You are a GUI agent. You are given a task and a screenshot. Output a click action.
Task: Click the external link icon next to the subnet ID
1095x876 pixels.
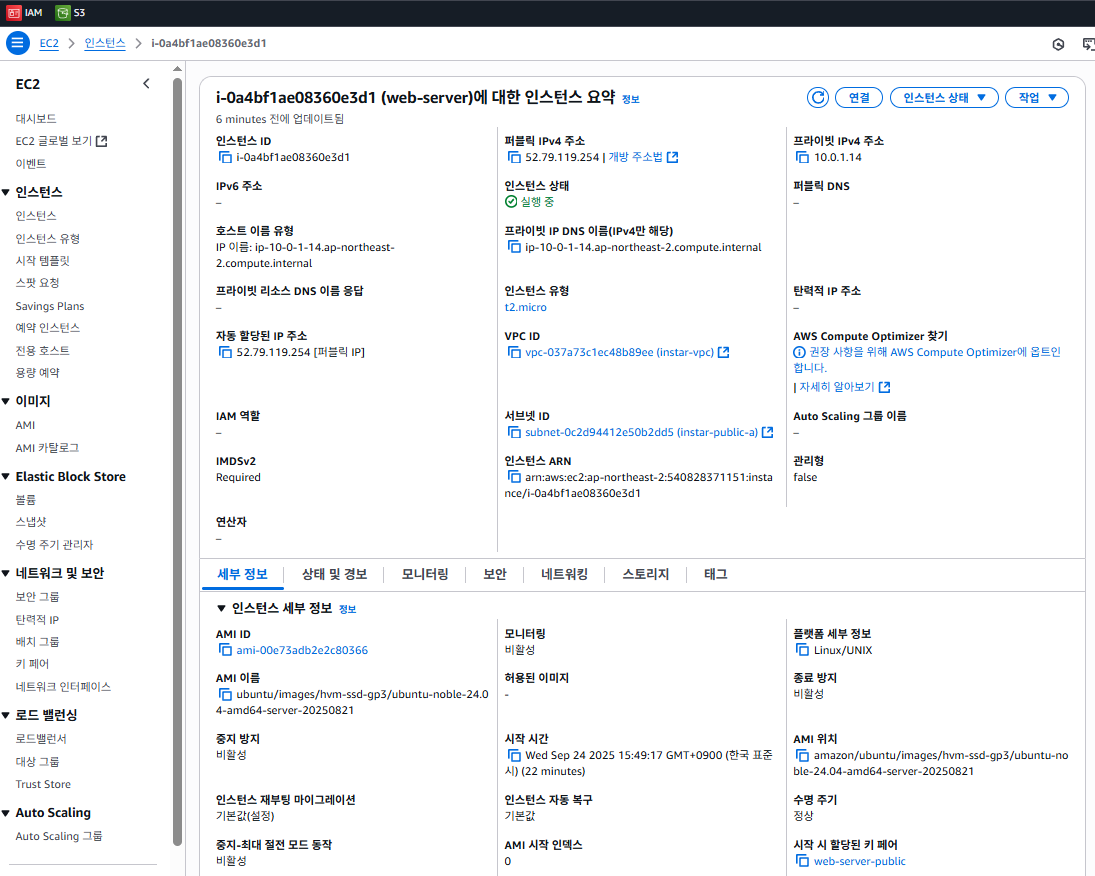(767, 432)
